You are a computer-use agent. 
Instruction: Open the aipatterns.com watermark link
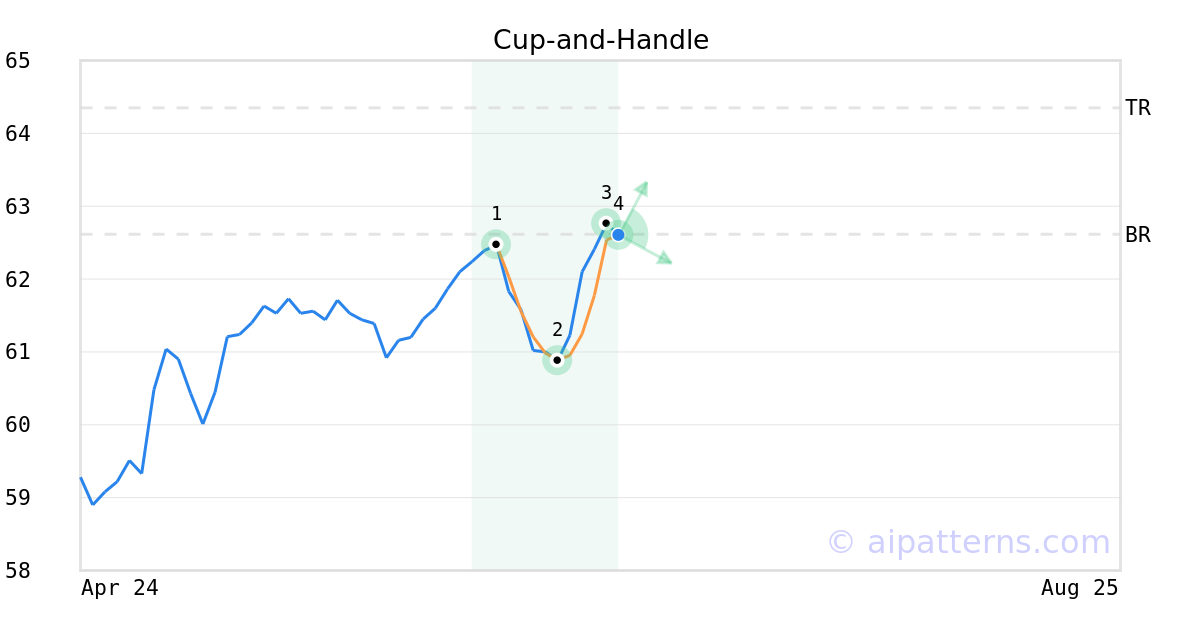click(x=968, y=542)
